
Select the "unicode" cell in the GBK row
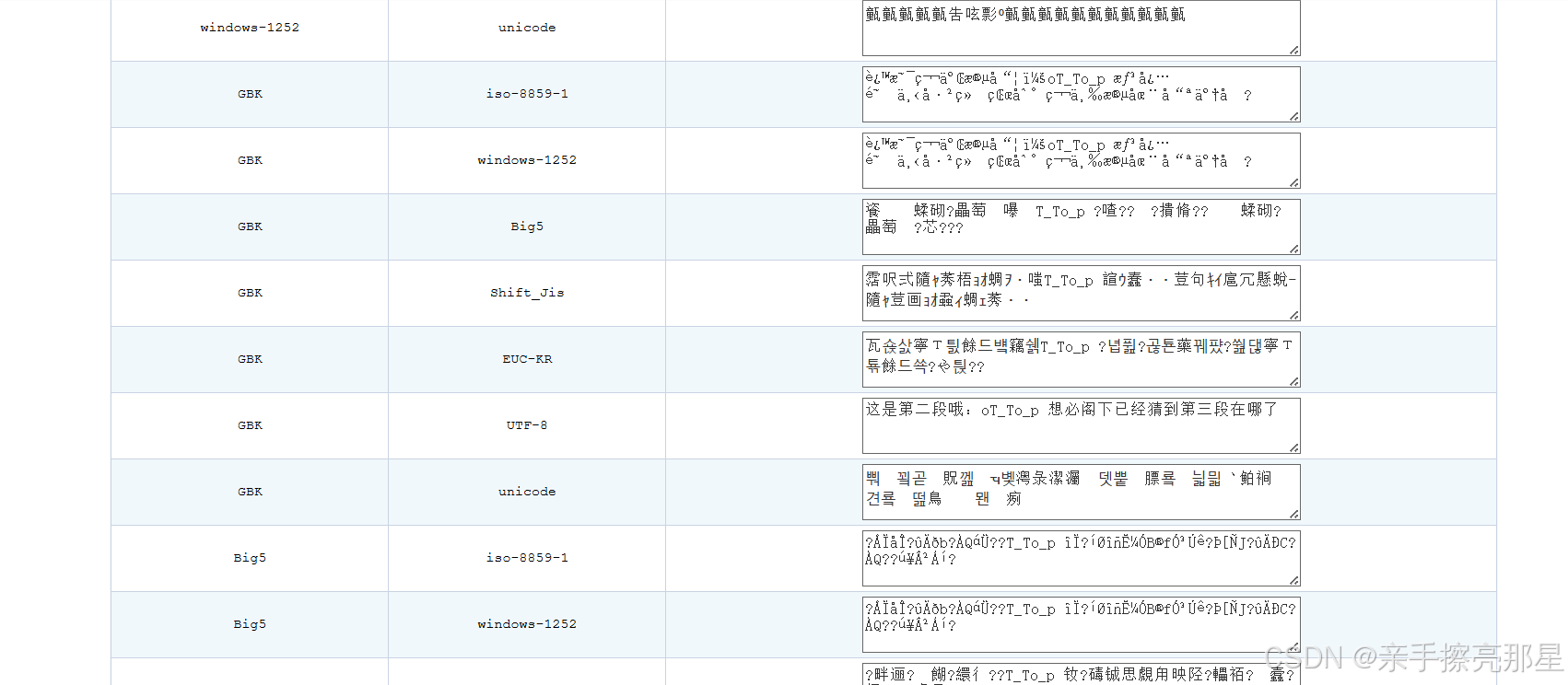coord(527,492)
